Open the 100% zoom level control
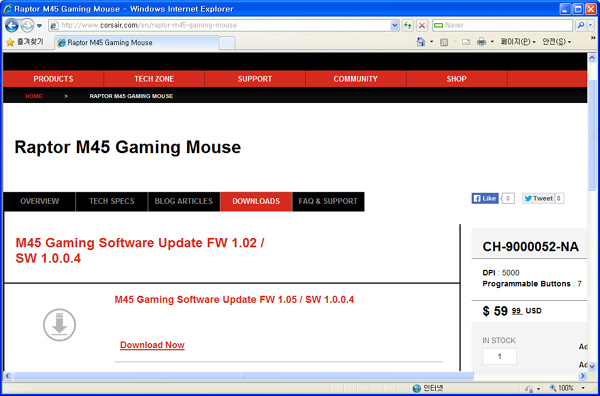 [562, 388]
